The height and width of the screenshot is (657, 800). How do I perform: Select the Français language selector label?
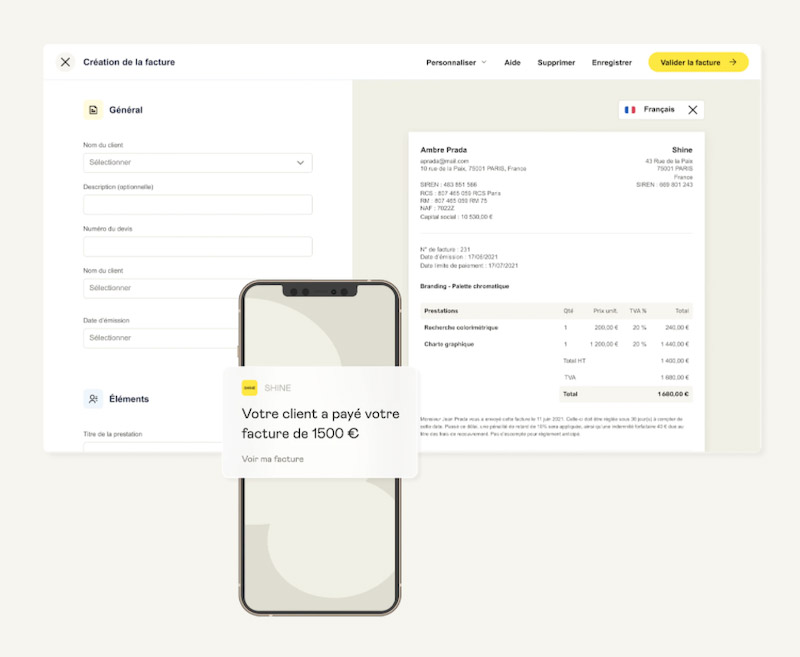pyautogui.click(x=659, y=109)
